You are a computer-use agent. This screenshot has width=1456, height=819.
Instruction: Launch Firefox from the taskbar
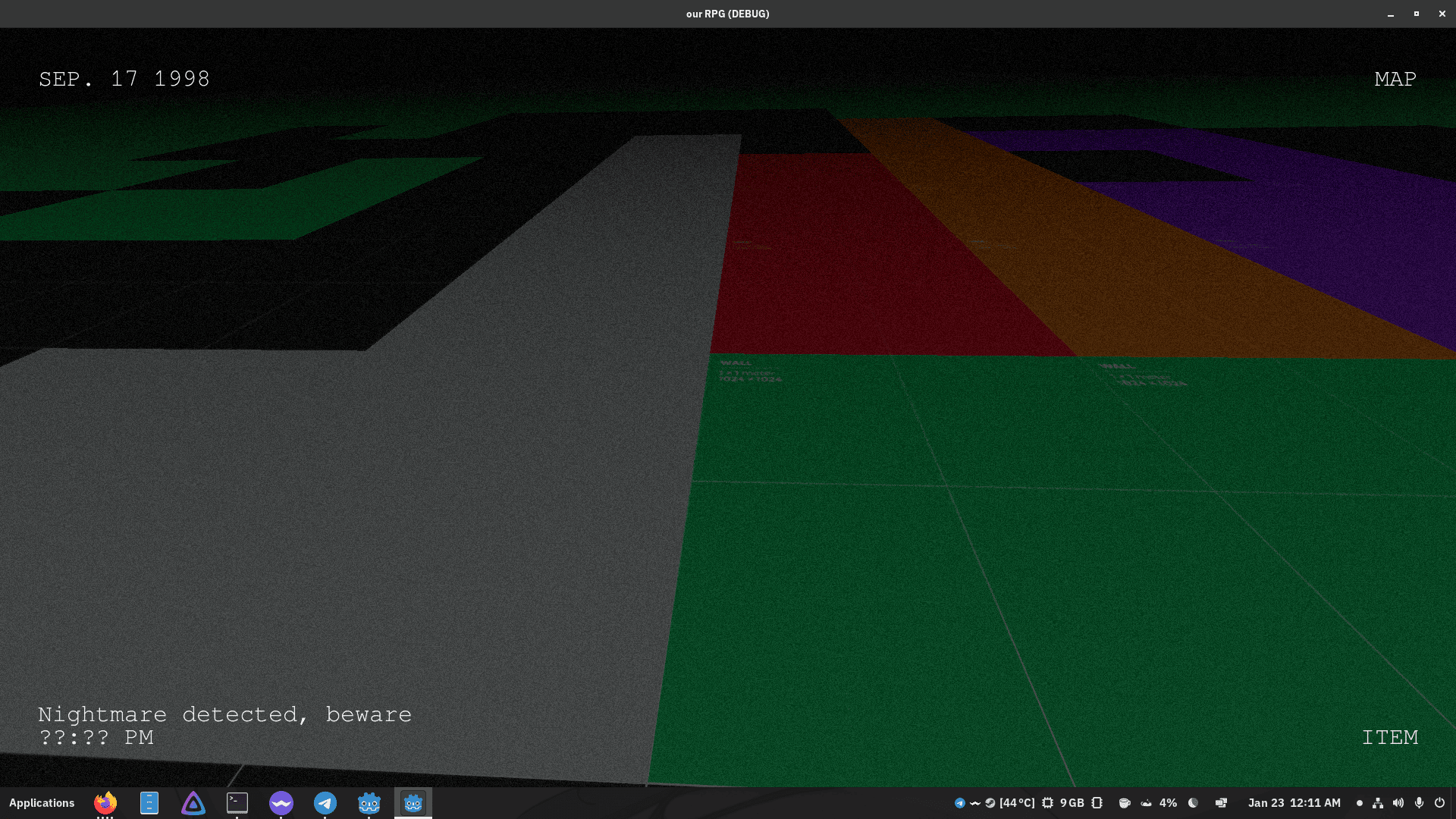point(105,802)
